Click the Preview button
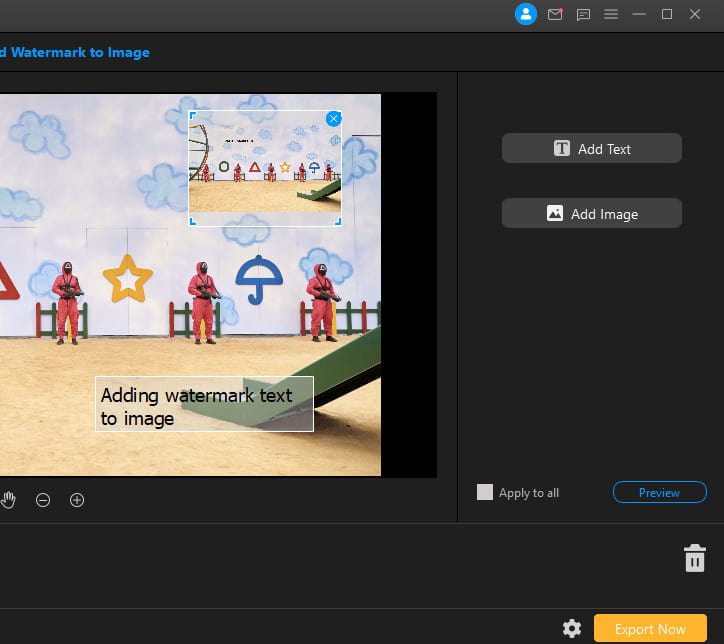Image resolution: width=724 pixels, height=644 pixels. click(x=659, y=492)
